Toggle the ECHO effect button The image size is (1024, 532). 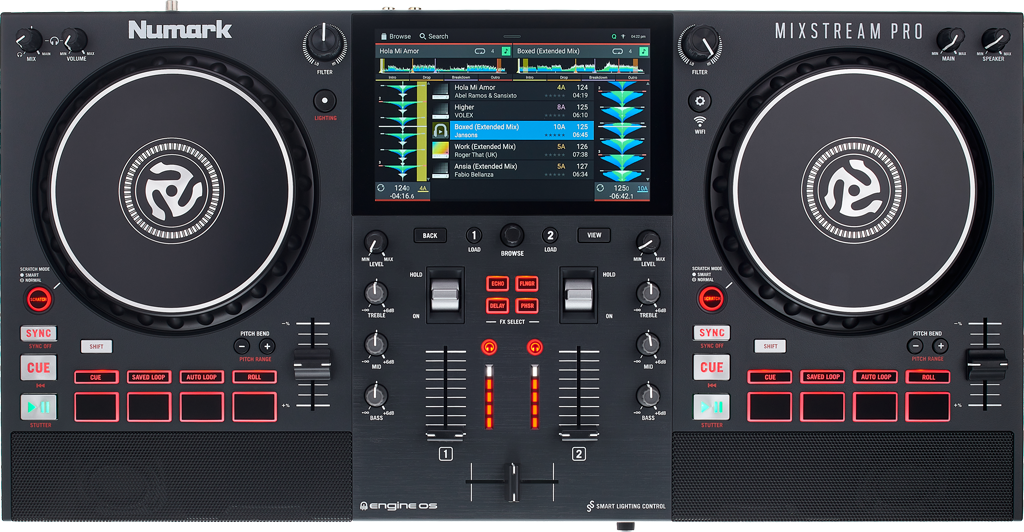(498, 283)
